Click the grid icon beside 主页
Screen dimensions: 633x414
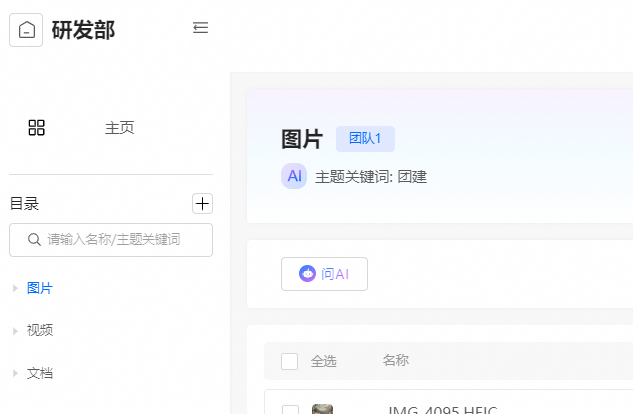pos(36,128)
